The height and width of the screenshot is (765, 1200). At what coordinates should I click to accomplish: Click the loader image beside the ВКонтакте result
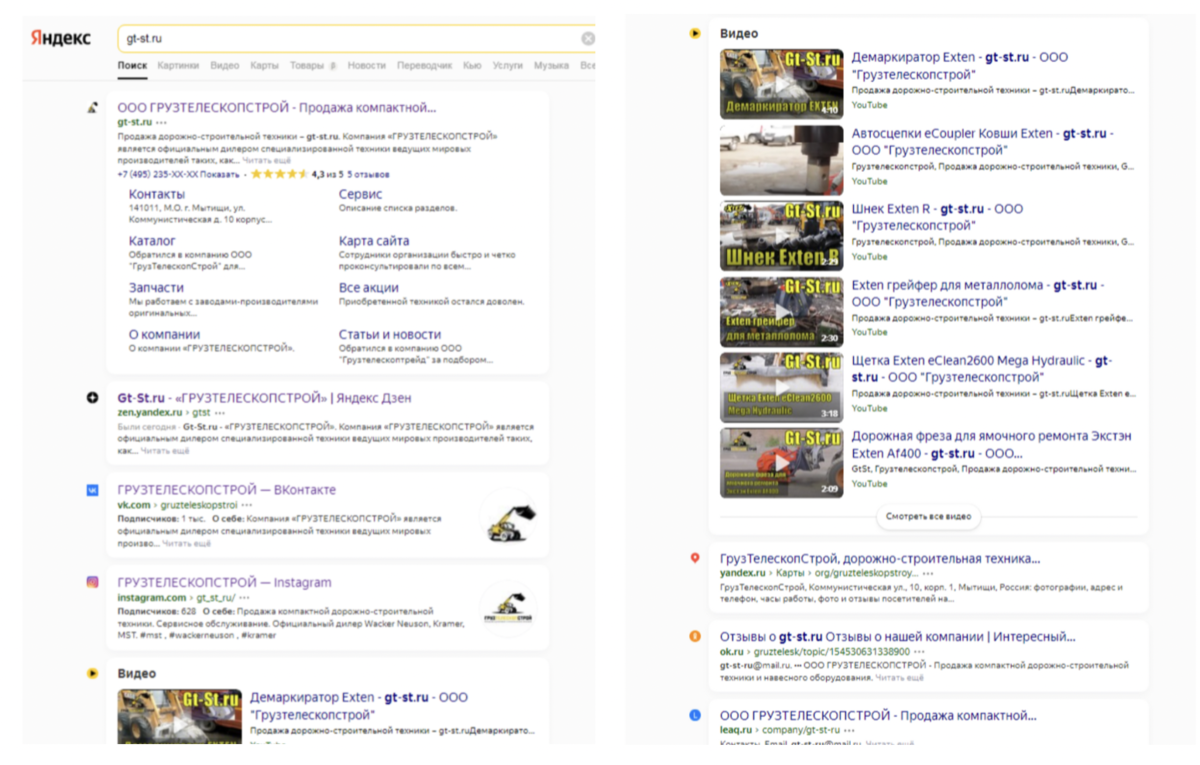tap(508, 520)
